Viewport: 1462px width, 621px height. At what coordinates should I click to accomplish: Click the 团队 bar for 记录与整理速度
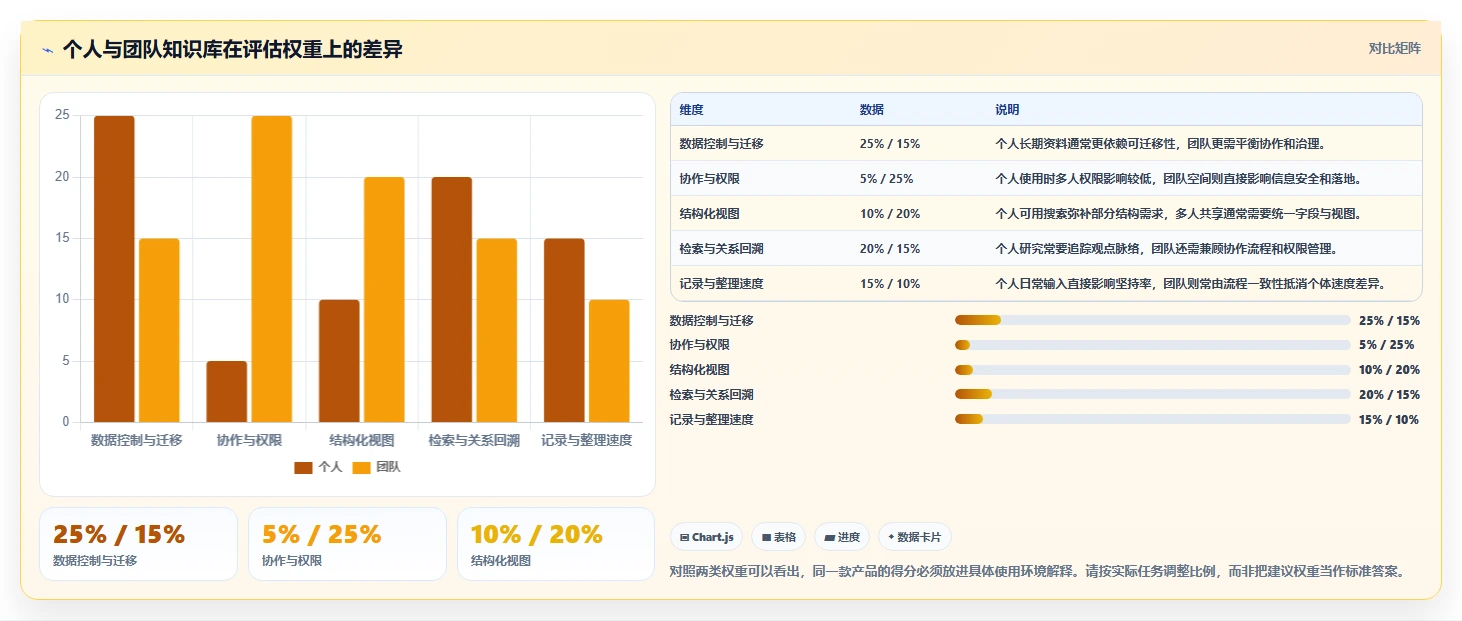tap(609, 361)
